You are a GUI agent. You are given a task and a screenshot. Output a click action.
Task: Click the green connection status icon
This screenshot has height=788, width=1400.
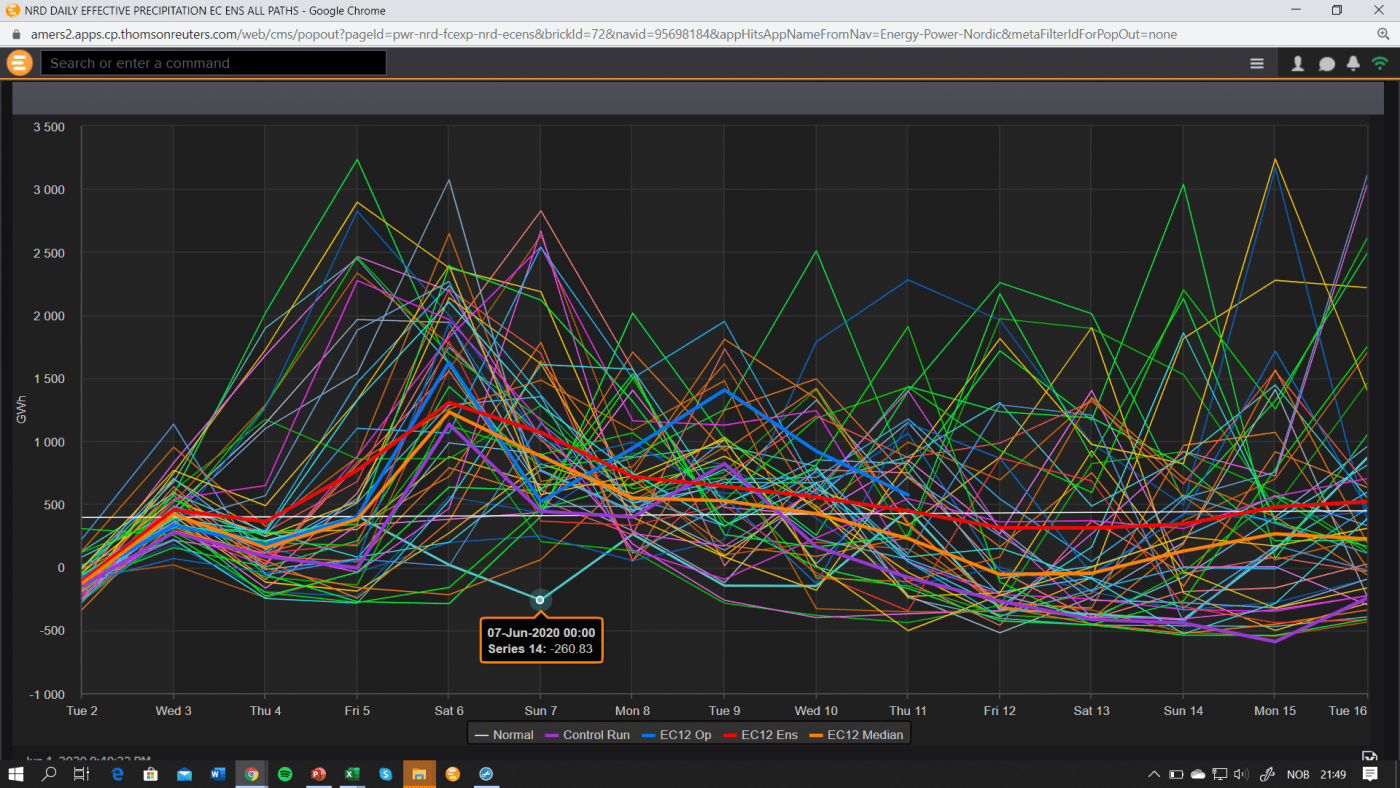click(1380, 63)
